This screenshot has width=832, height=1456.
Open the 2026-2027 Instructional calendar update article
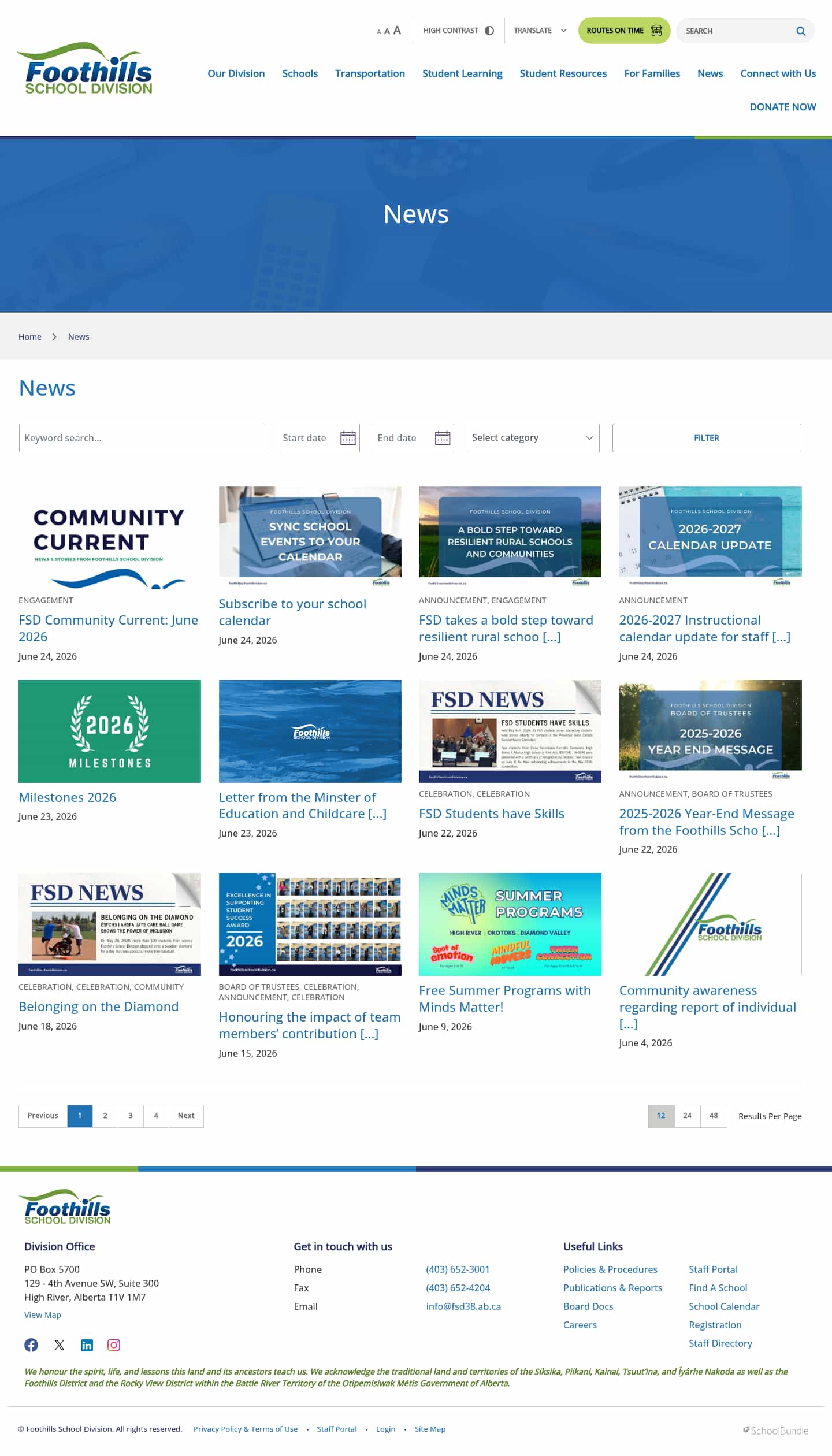tap(705, 628)
